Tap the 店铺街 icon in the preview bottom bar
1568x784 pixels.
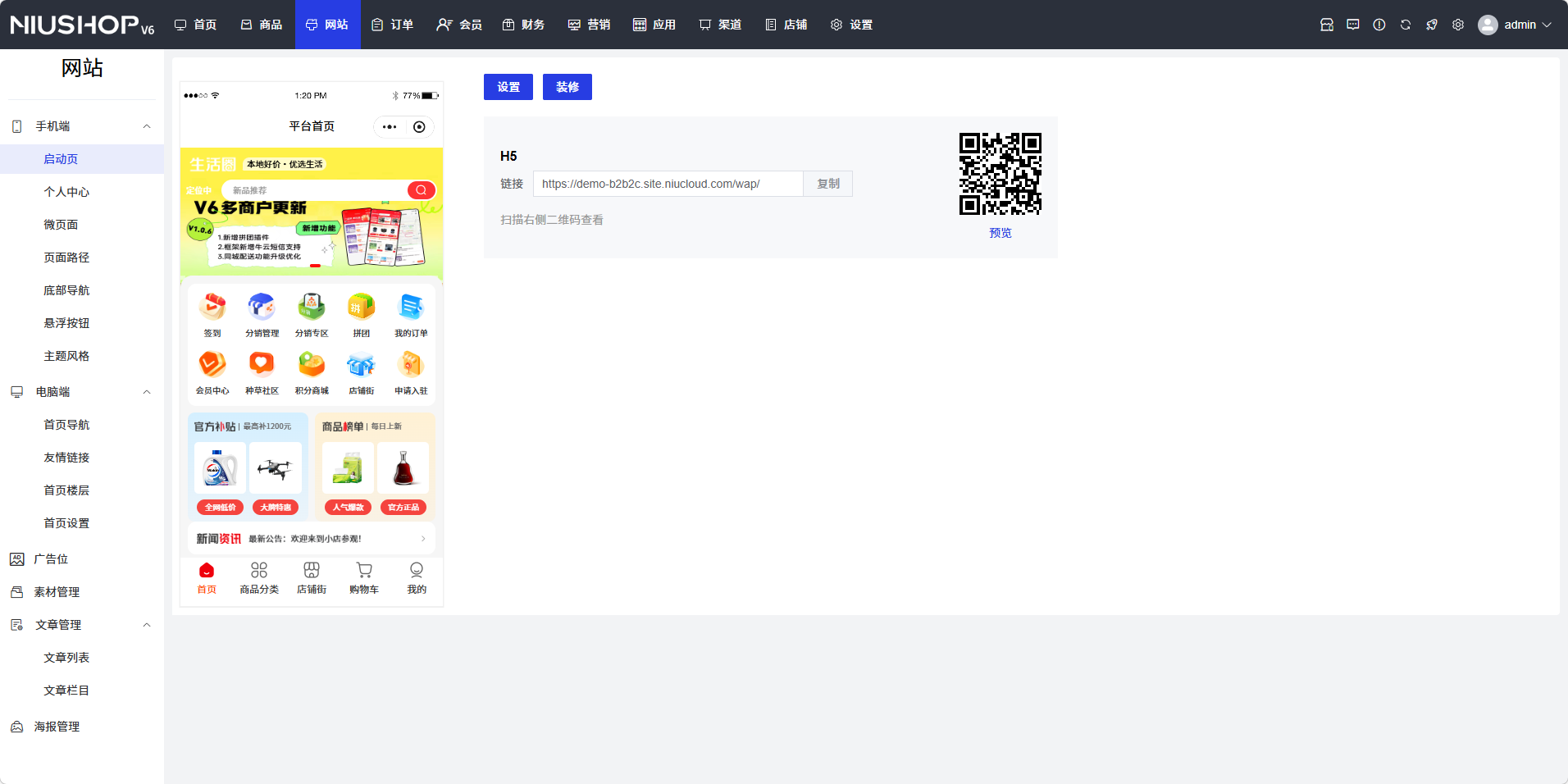[x=312, y=570]
